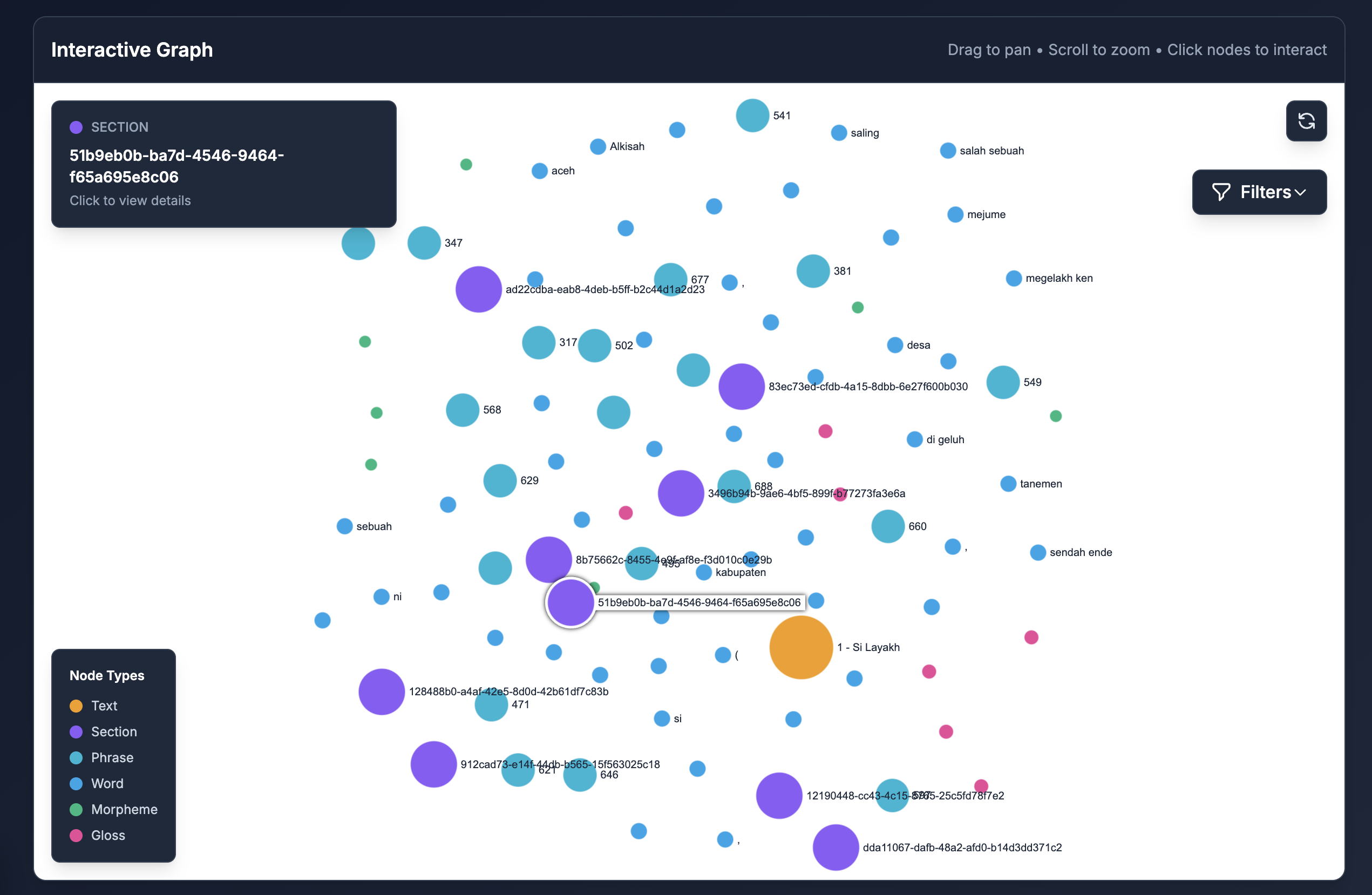Click the blue Word color dot in legend
Image resolution: width=1372 pixels, height=895 pixels.
pyautogui.click(x=76, y=783)
